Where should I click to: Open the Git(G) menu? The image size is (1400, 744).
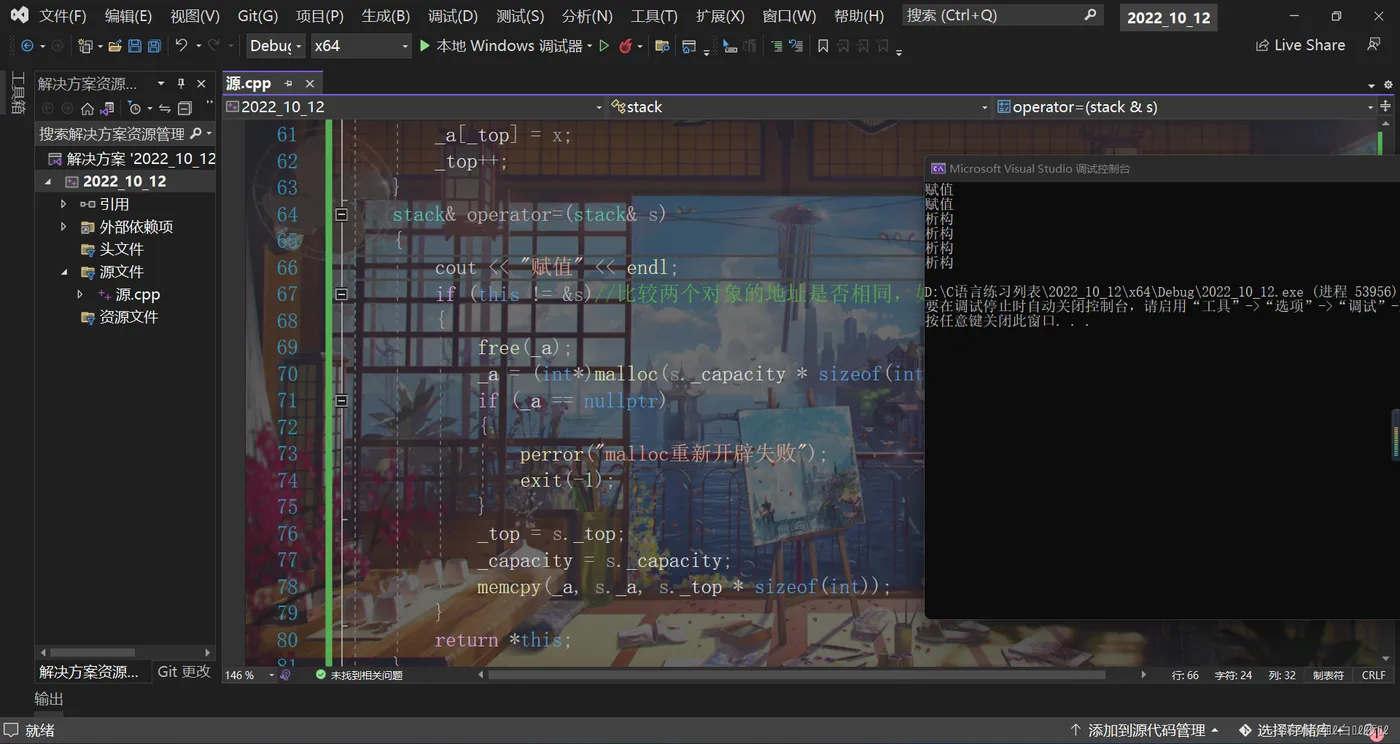(258, 16)
